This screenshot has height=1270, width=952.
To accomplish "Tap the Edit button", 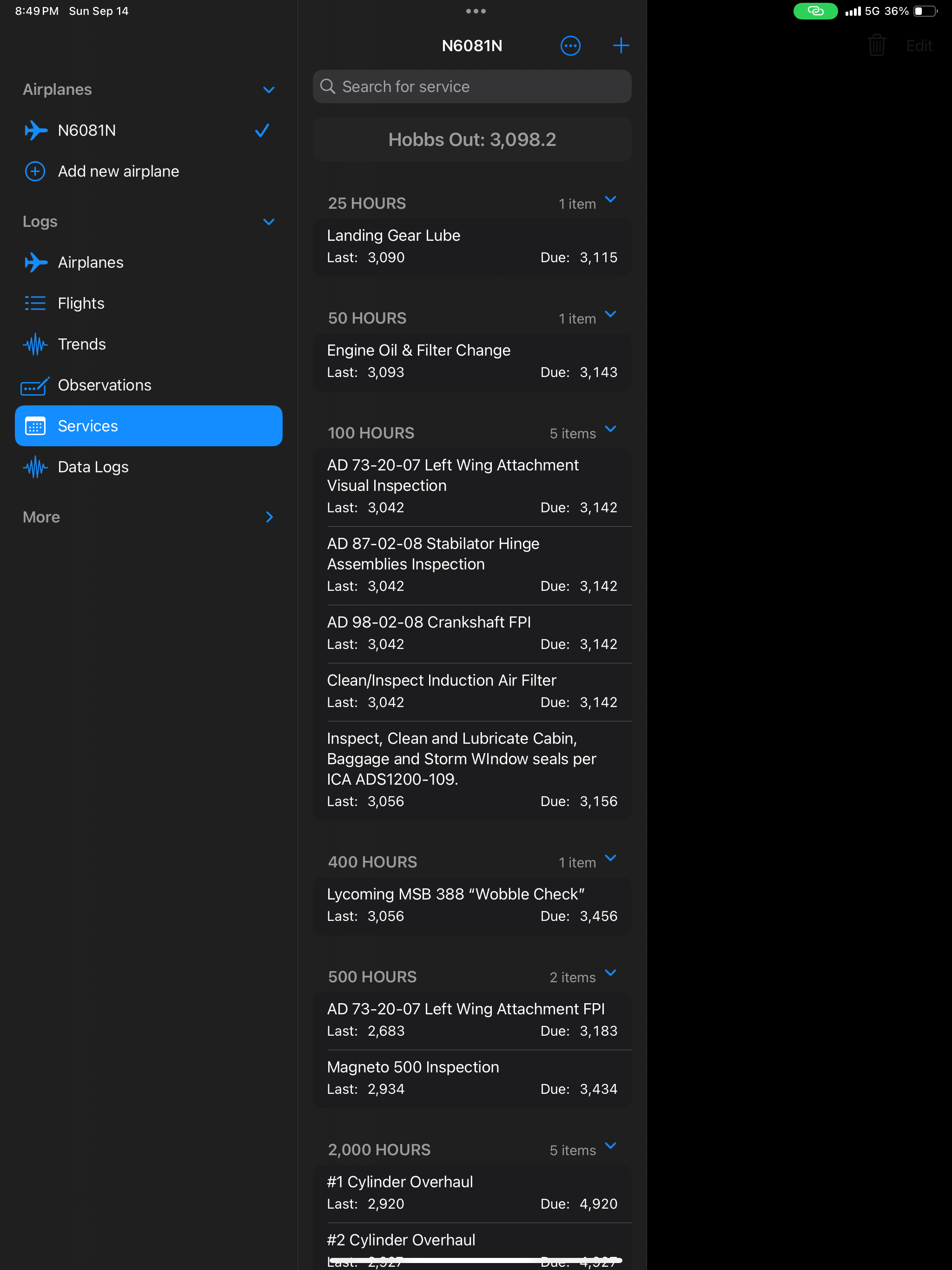I will coord(919,46).
